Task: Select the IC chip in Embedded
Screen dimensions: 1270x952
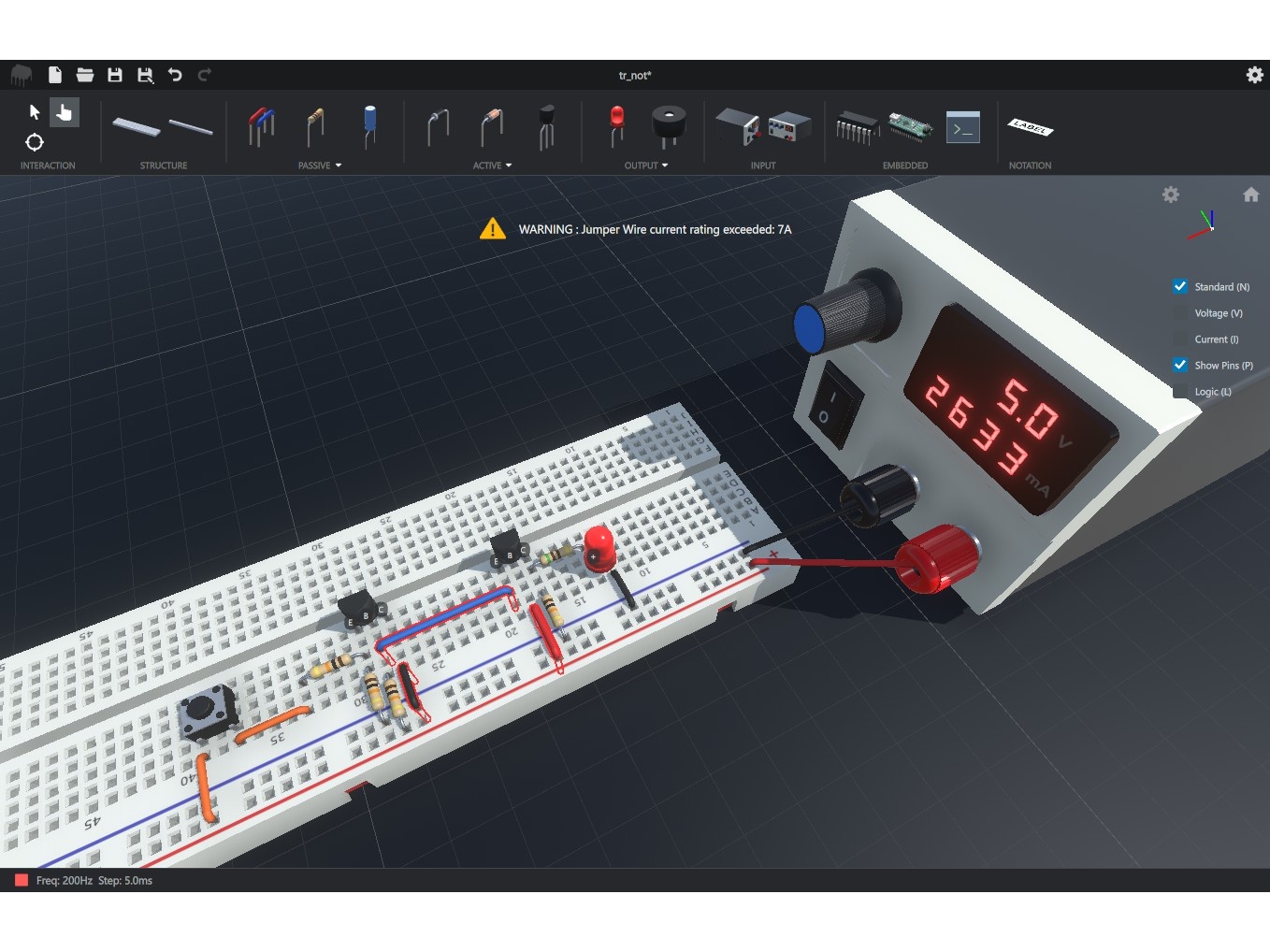Action: pyautogui.click(x=857, y=127)
